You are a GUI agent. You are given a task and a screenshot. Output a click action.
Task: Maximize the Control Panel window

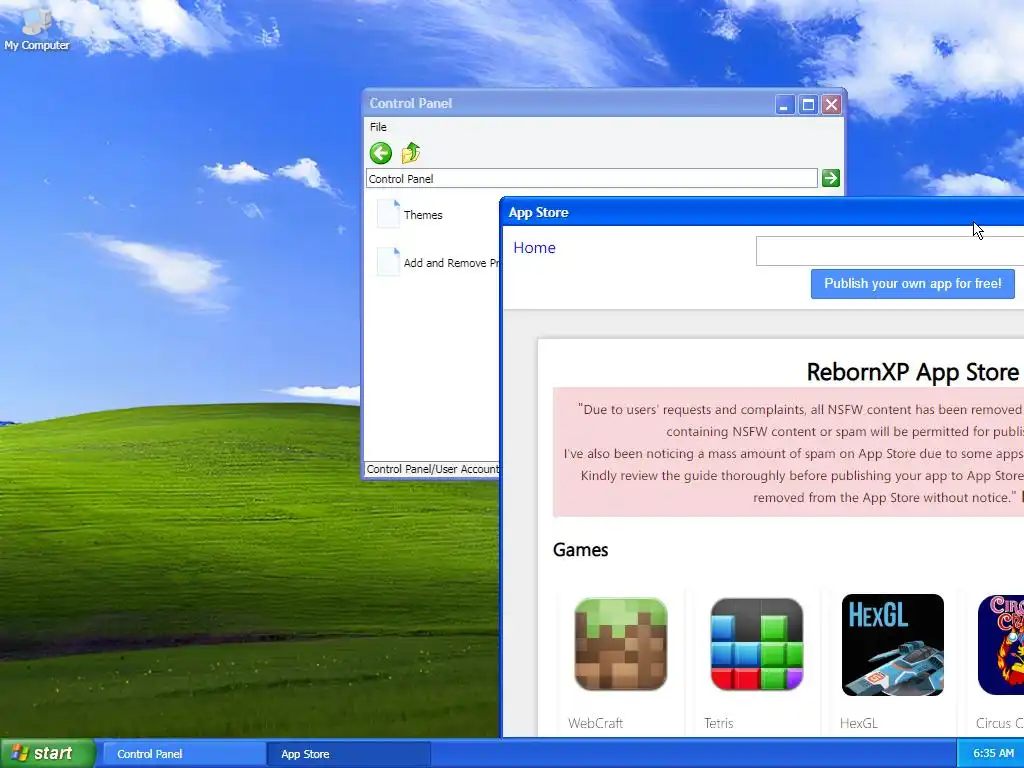pos(808,104)
